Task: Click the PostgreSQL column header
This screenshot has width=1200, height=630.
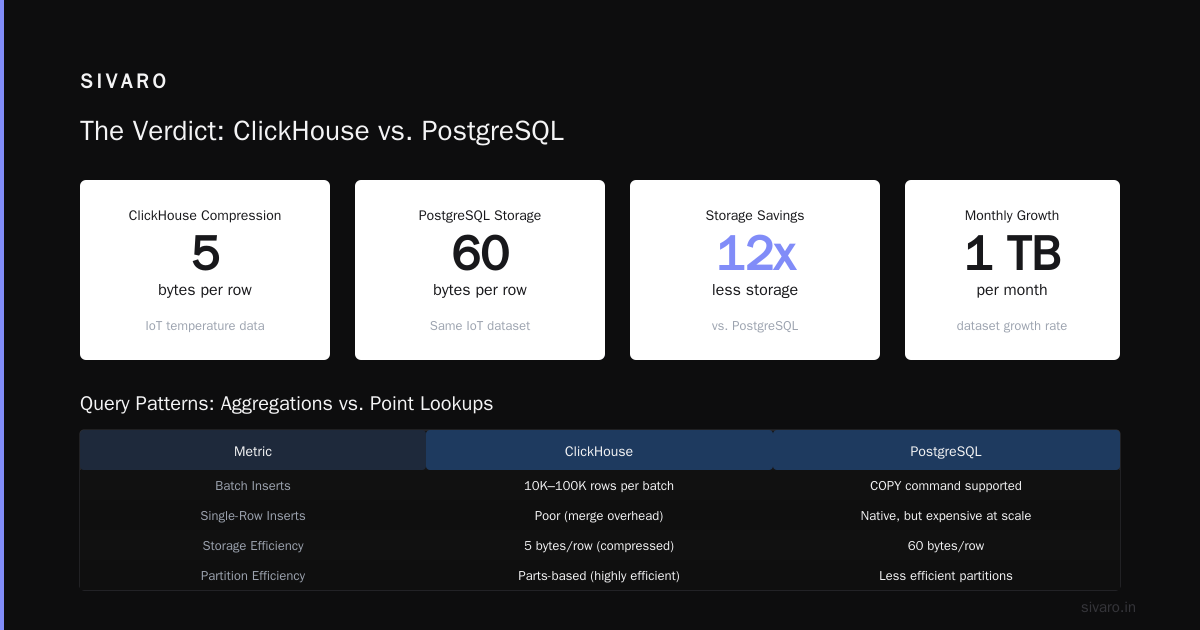Action: (946, 451)
